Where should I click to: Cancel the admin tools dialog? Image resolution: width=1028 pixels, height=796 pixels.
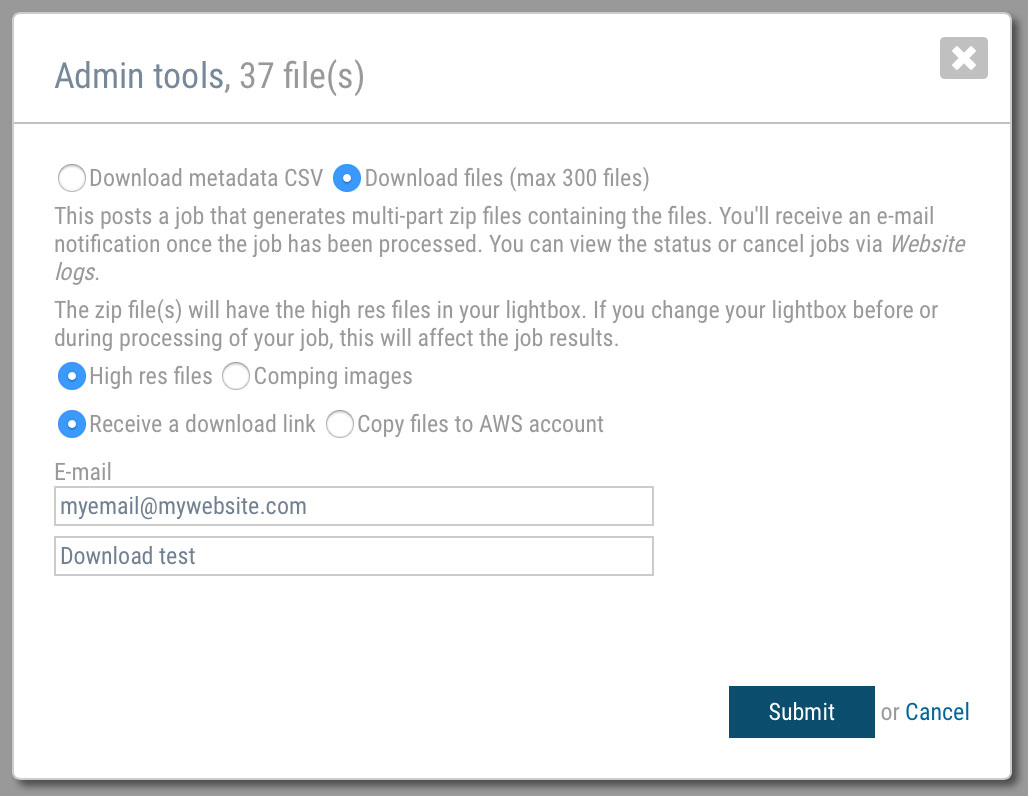point(937,712)
